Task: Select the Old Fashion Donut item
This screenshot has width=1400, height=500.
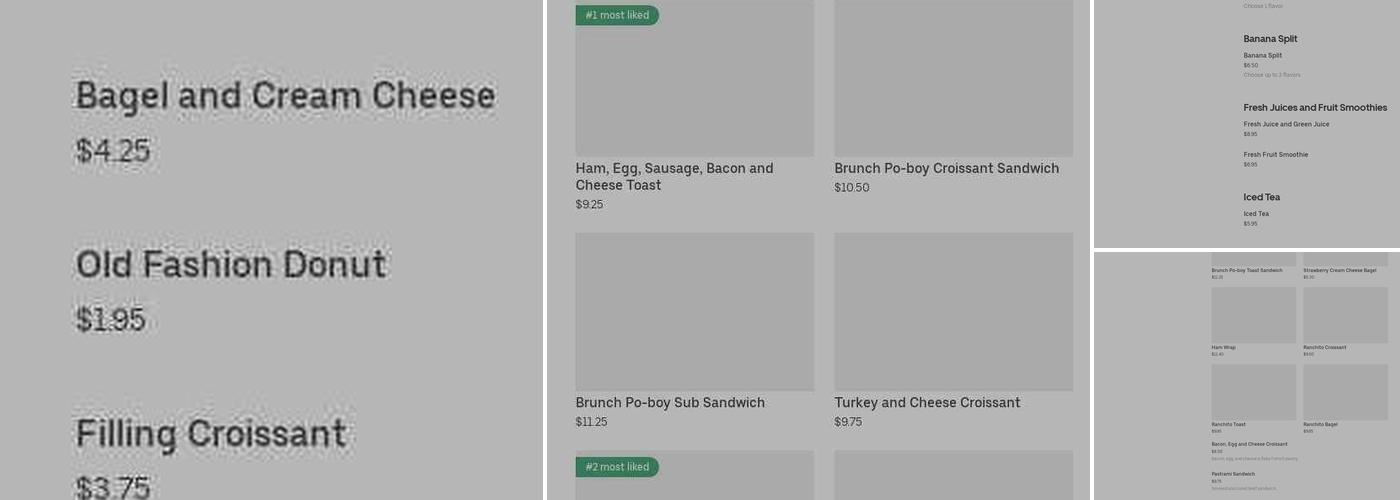Action: coord(231,265)
